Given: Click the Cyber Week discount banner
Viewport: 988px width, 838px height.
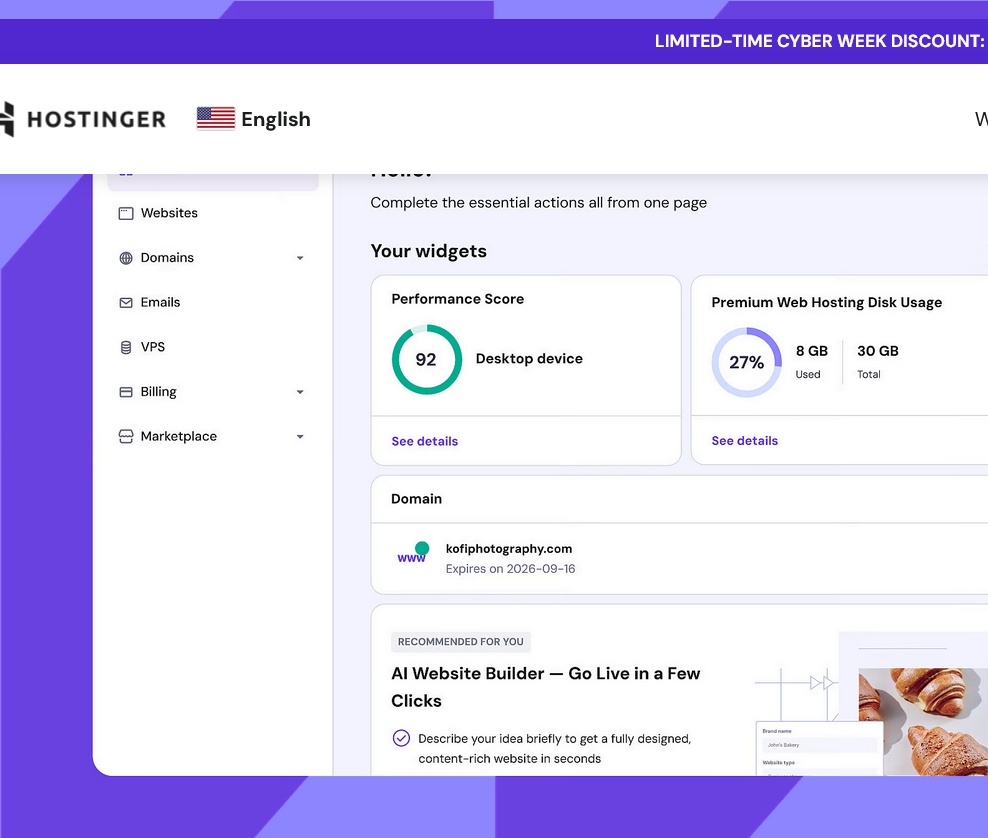Looking at the screenshot, I should click(494, 41).
